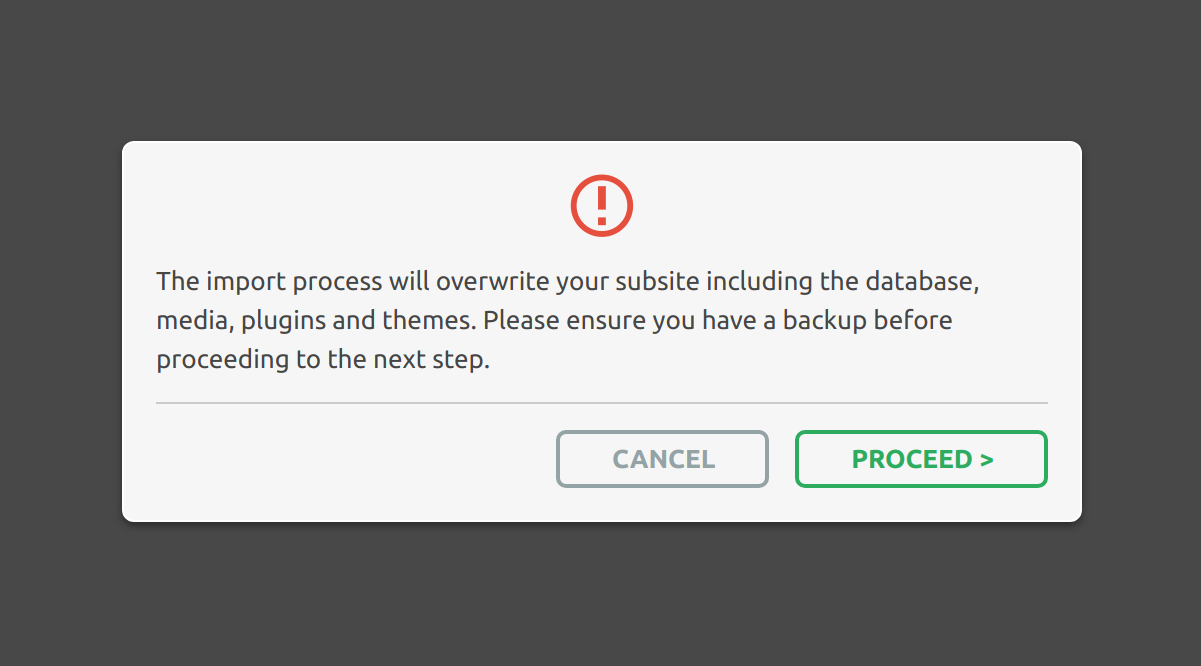Click the word 'proceeding' in the last line
The height and width of the screenshot is (666, 1201).
(222, 360)
